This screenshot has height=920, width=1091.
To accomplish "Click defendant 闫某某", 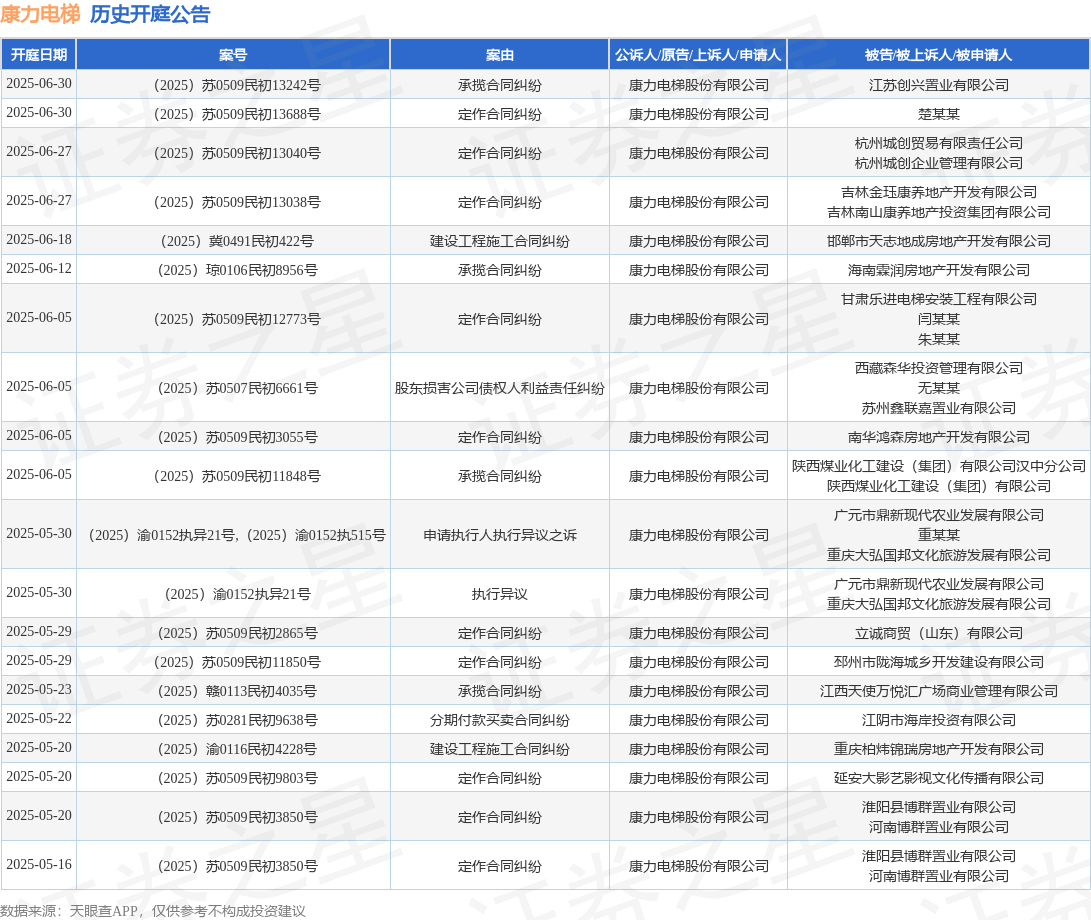I will [x=939, y=319].
